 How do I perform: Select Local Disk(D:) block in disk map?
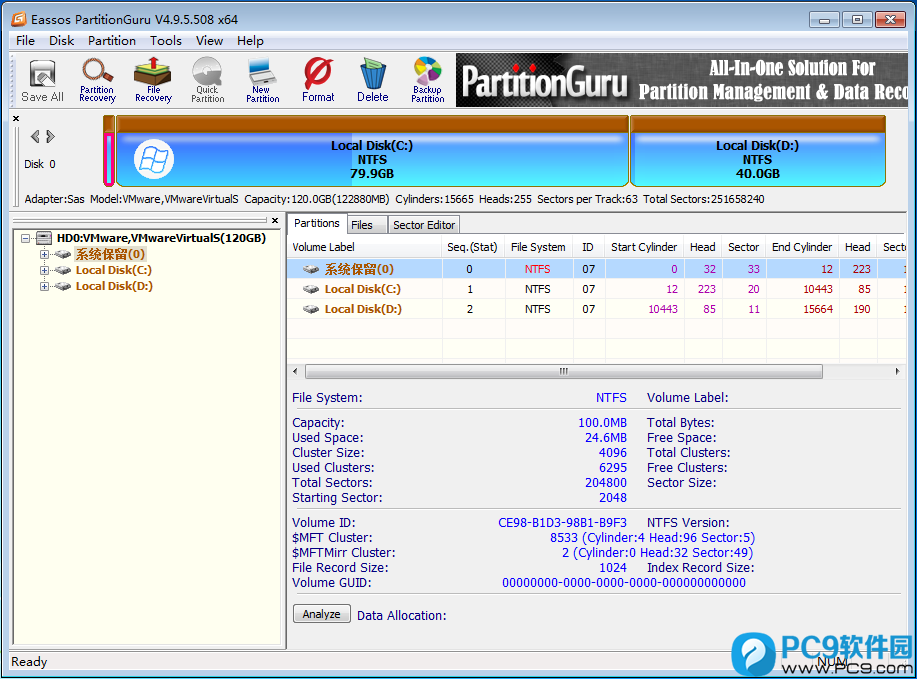coord(757,151)
